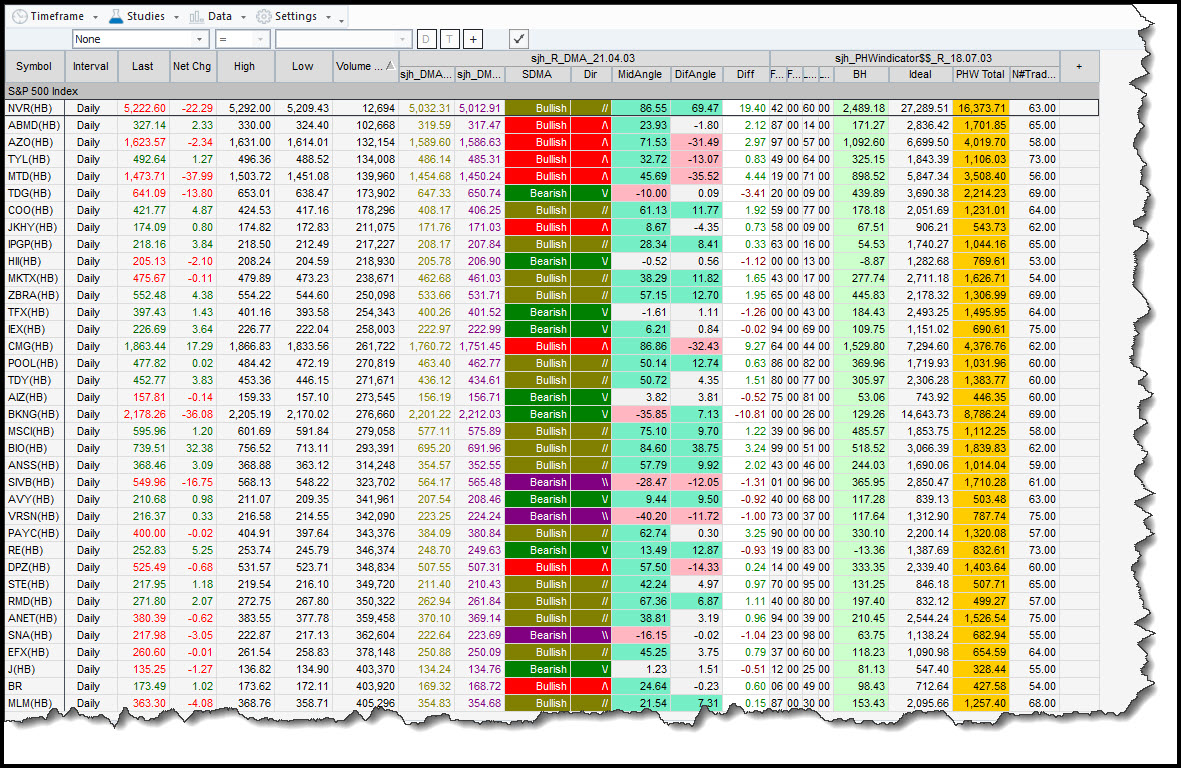Open the Settings dropdown arrow
This screenshot has width=1181, height=768.
328,17
